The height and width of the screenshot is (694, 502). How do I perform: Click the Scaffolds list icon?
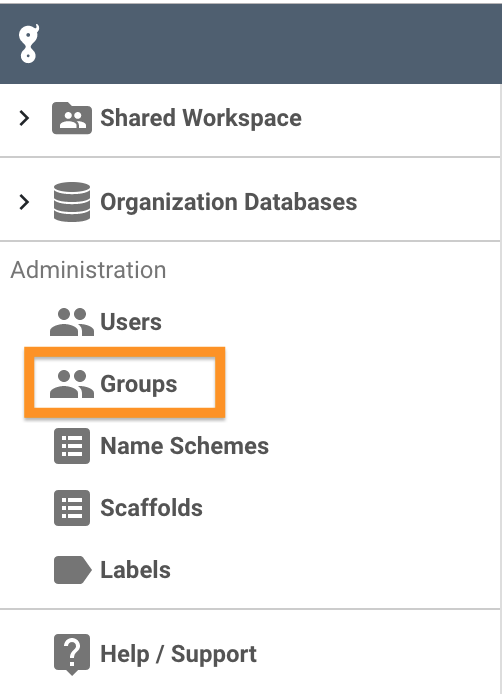(72, 508)
